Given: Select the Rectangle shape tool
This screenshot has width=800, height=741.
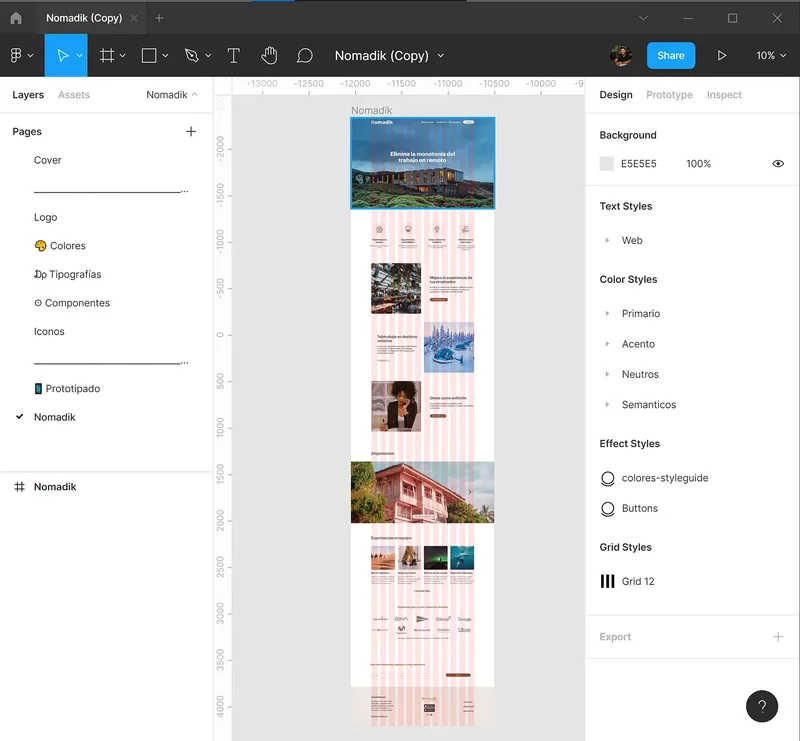Looking at the screenshot, I should point(149,55).
